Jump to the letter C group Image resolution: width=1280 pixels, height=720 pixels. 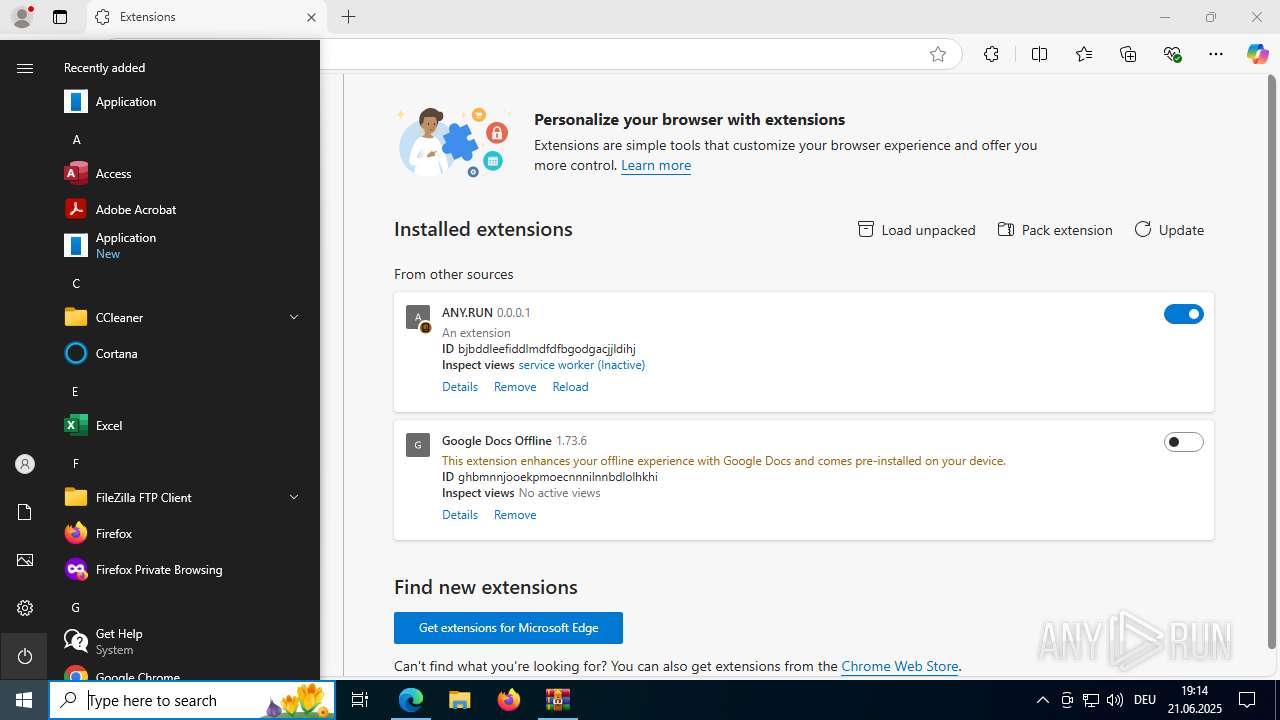click(76, 283)
